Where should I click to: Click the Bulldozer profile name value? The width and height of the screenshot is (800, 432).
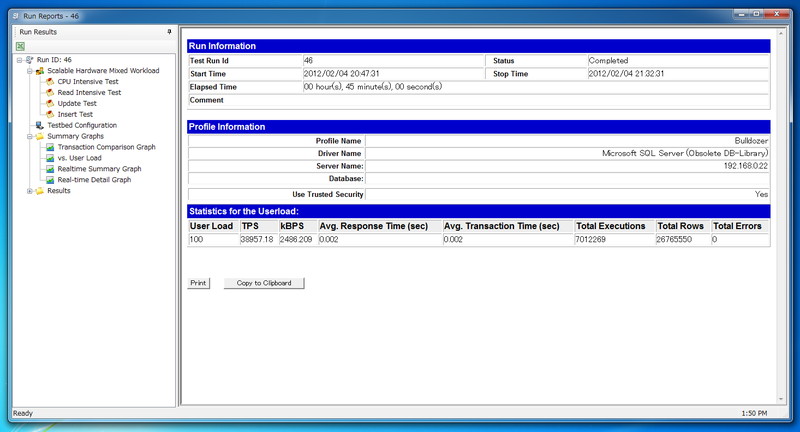(x=751, y=141)
